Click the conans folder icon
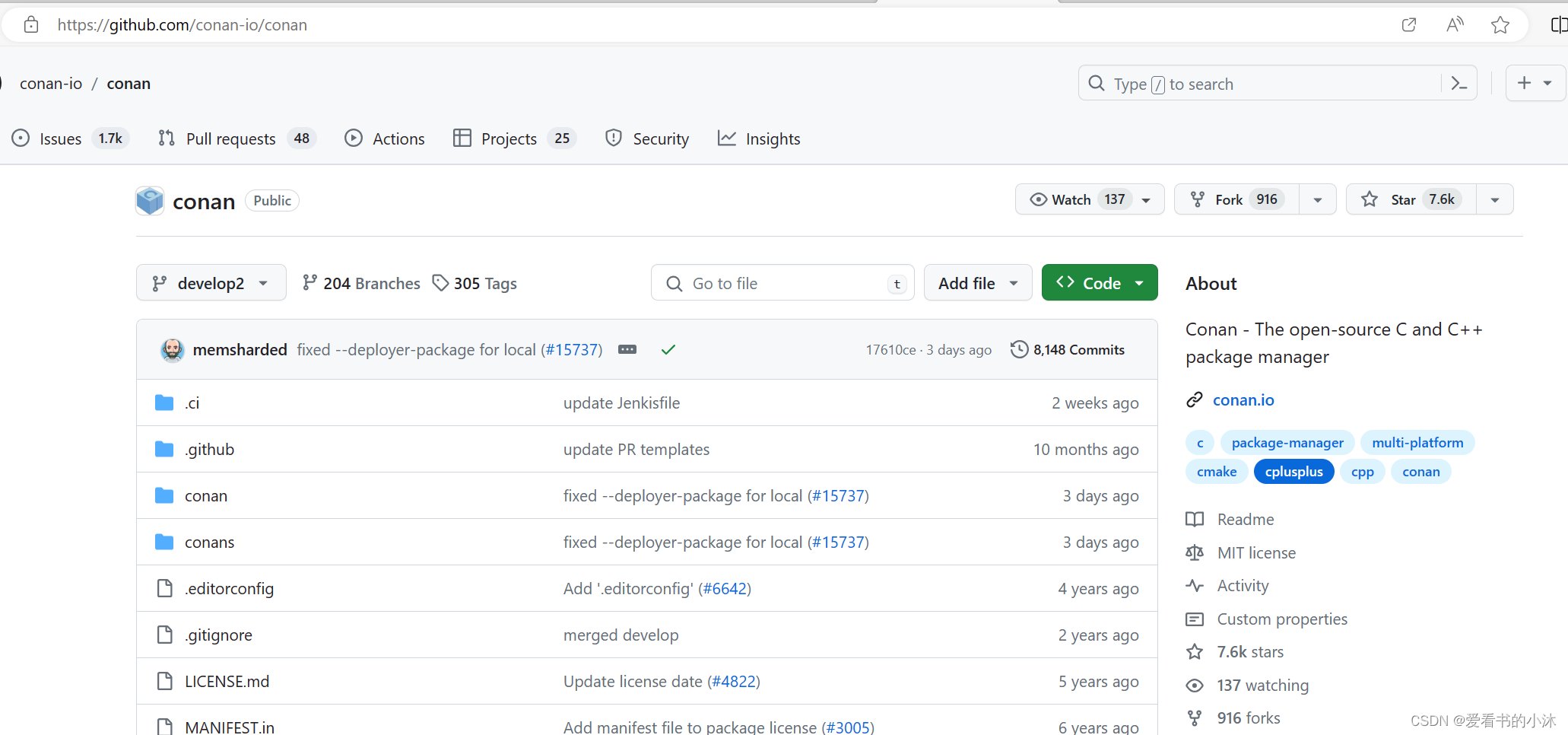The height and width of the screenshot is (735, 1568). tap(164, 542)
